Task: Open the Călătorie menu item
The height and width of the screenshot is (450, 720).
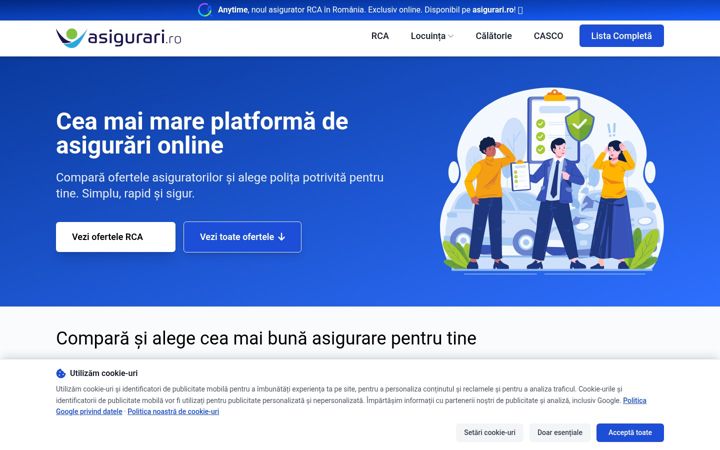Action: (494, 36)
